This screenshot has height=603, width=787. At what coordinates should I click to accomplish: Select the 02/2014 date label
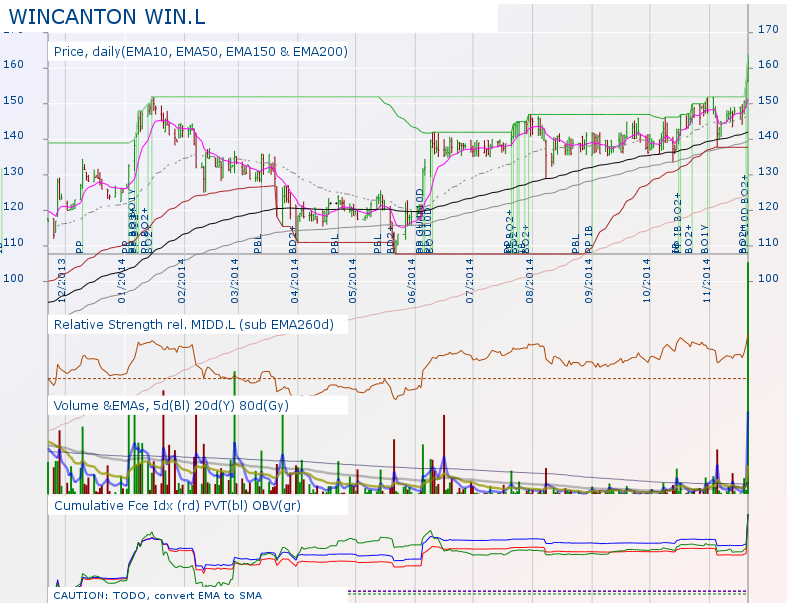click(x=181, y=280)
